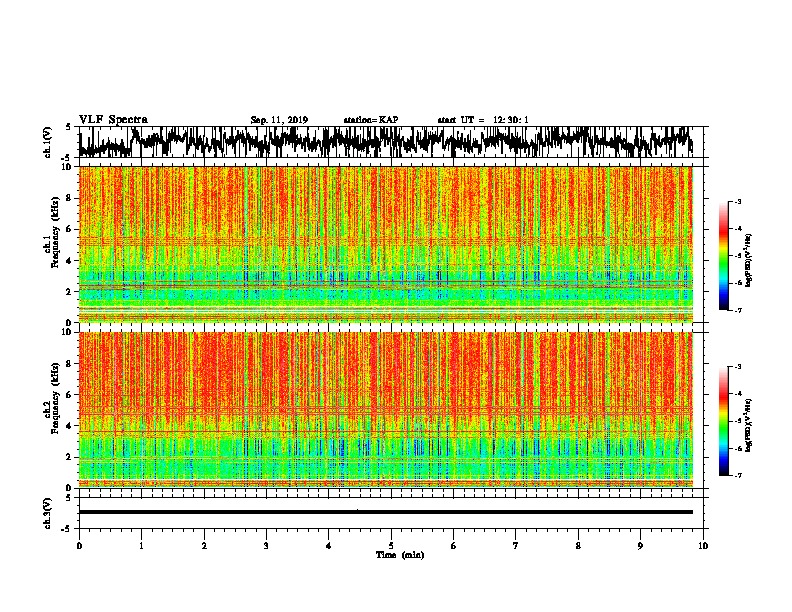792x612 pixels.
Task: Click the "-7" label on ch.2 color bar
Action: point(737,475)
